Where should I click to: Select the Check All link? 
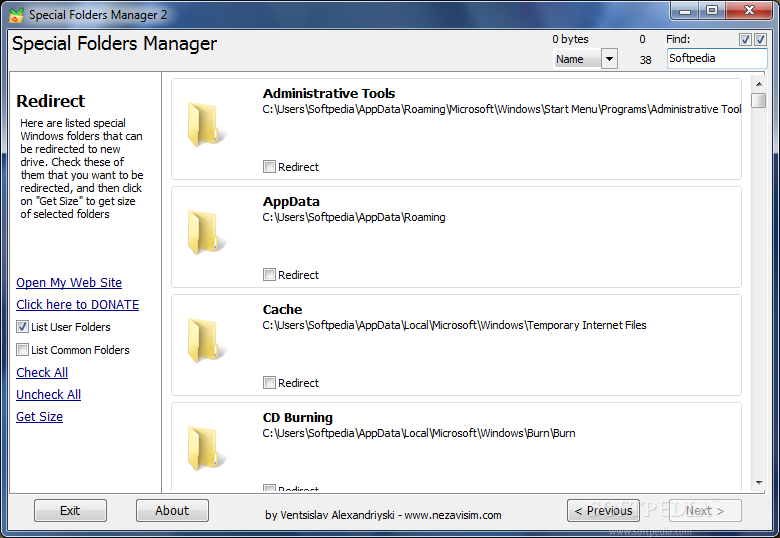(x=42, y=372)
